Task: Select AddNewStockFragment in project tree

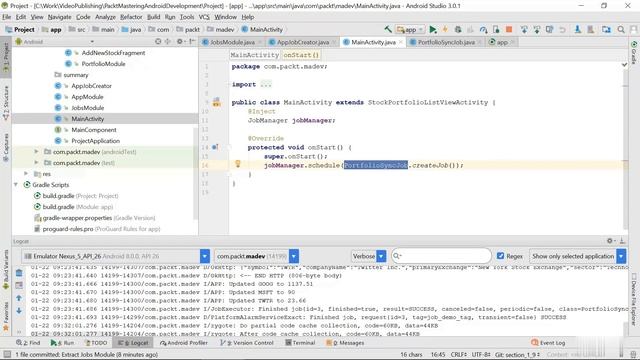Action: point(113,53)
